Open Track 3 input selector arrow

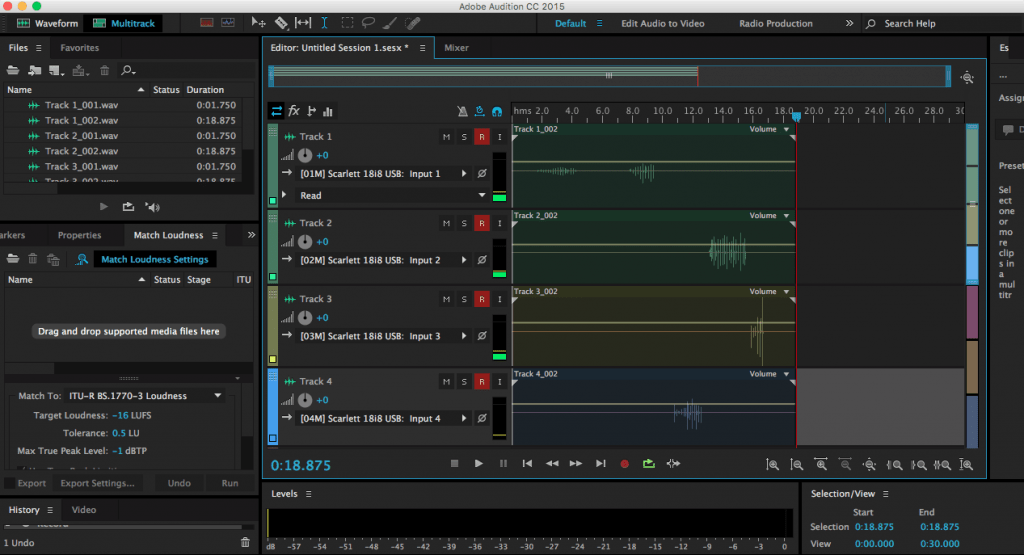464,336
